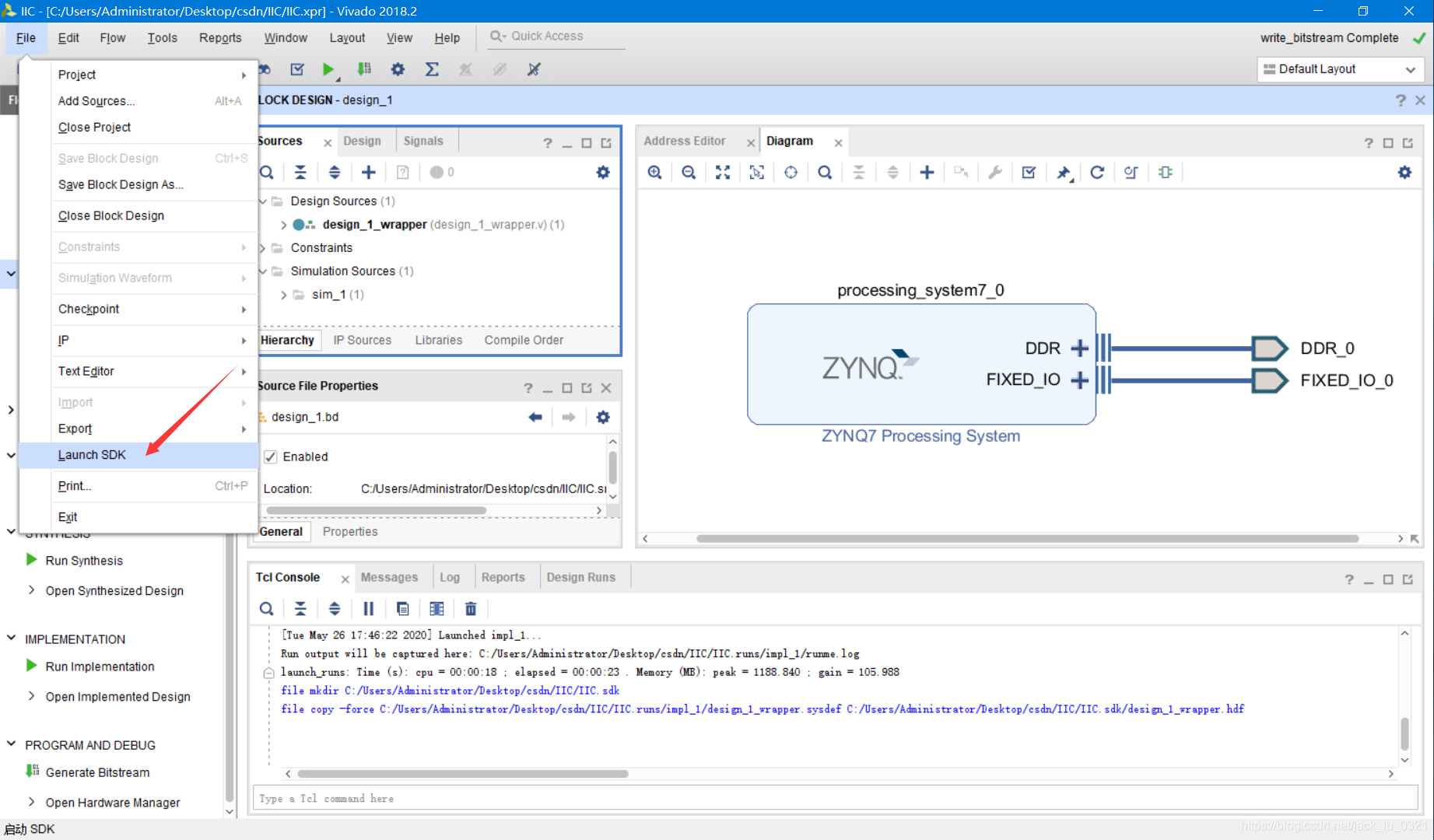Click Regenerate Layout icon in Diagram toolbar

1097,173
